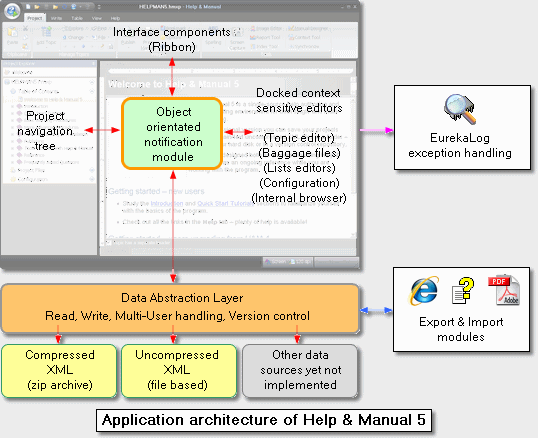The width and height of the screenshot is (538, 438).
Task: Click the Spelling button in the ribbon
Action: pos(213,36)
